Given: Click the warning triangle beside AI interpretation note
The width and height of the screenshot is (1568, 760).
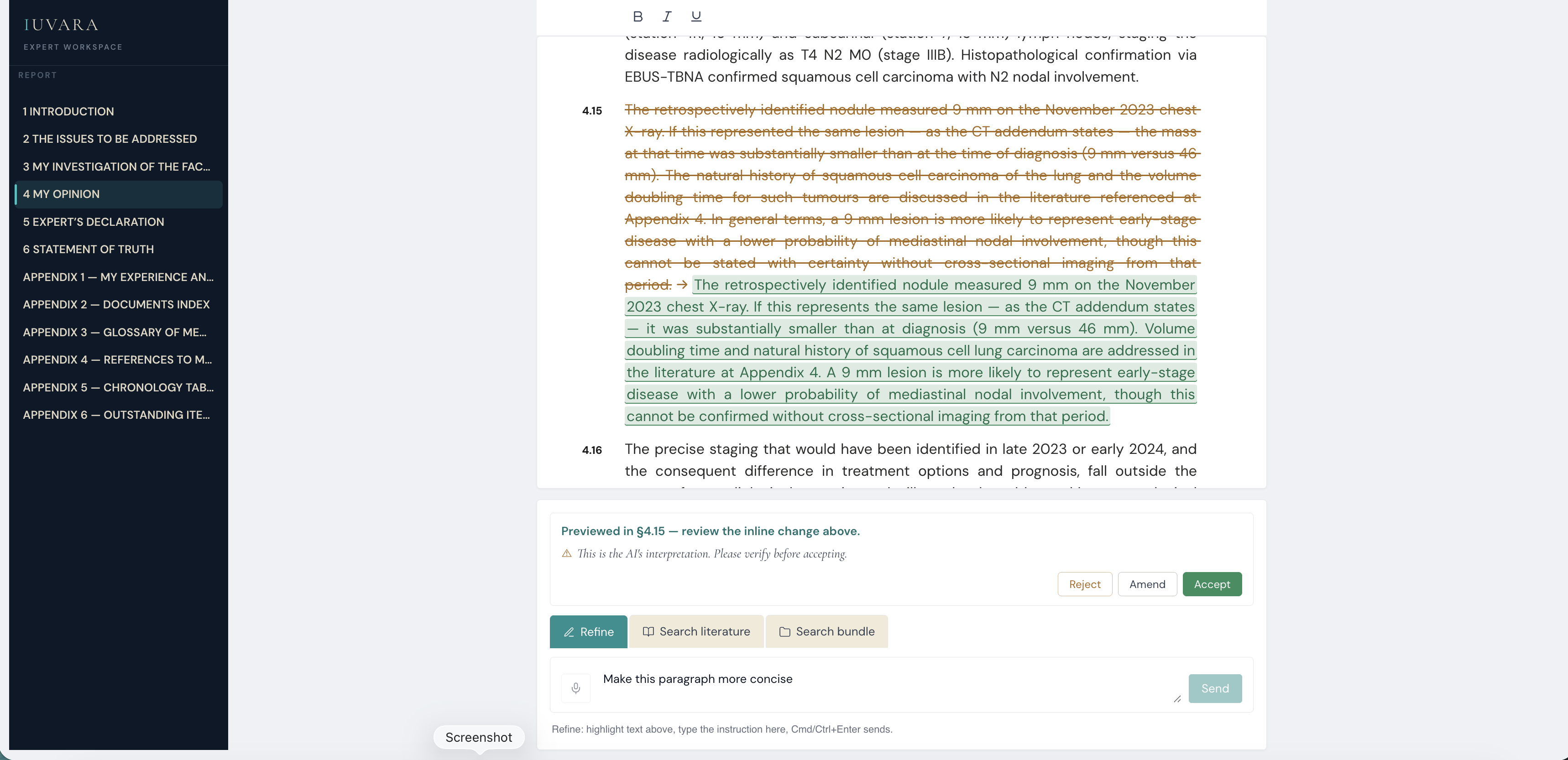Looking at the screenshot, I should 567,553.
